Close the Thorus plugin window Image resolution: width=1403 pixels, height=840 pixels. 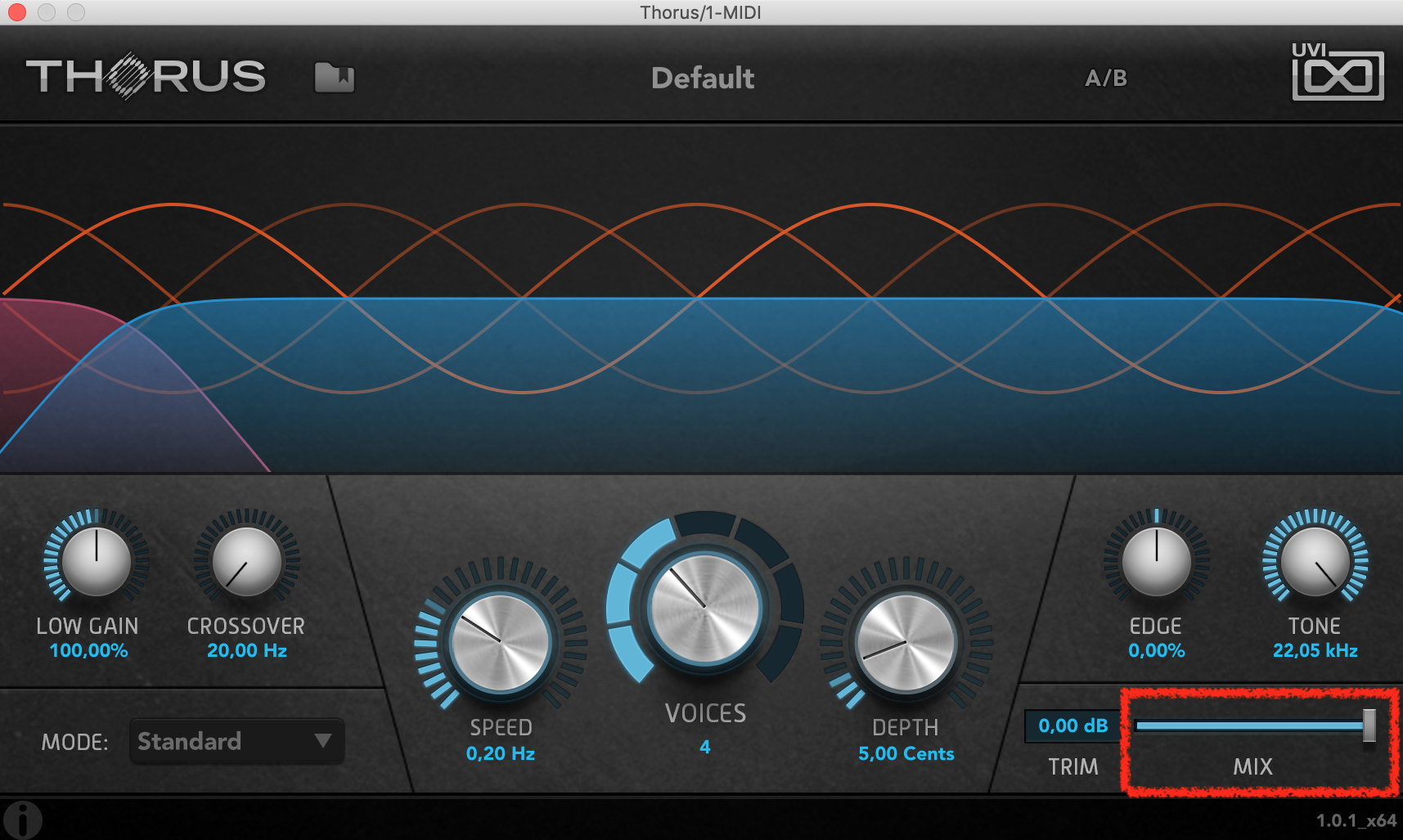(x=16, y=12)
